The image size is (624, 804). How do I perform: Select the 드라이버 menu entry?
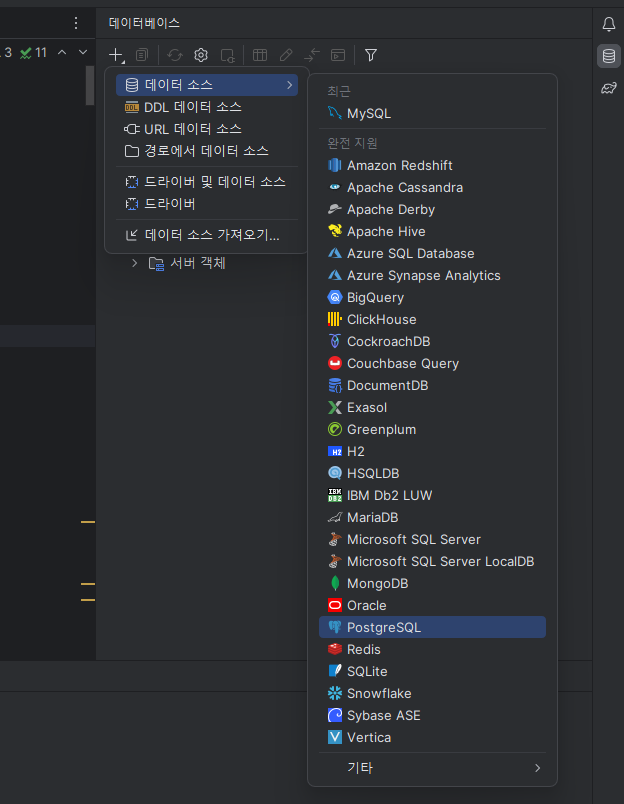click(207, 204)
